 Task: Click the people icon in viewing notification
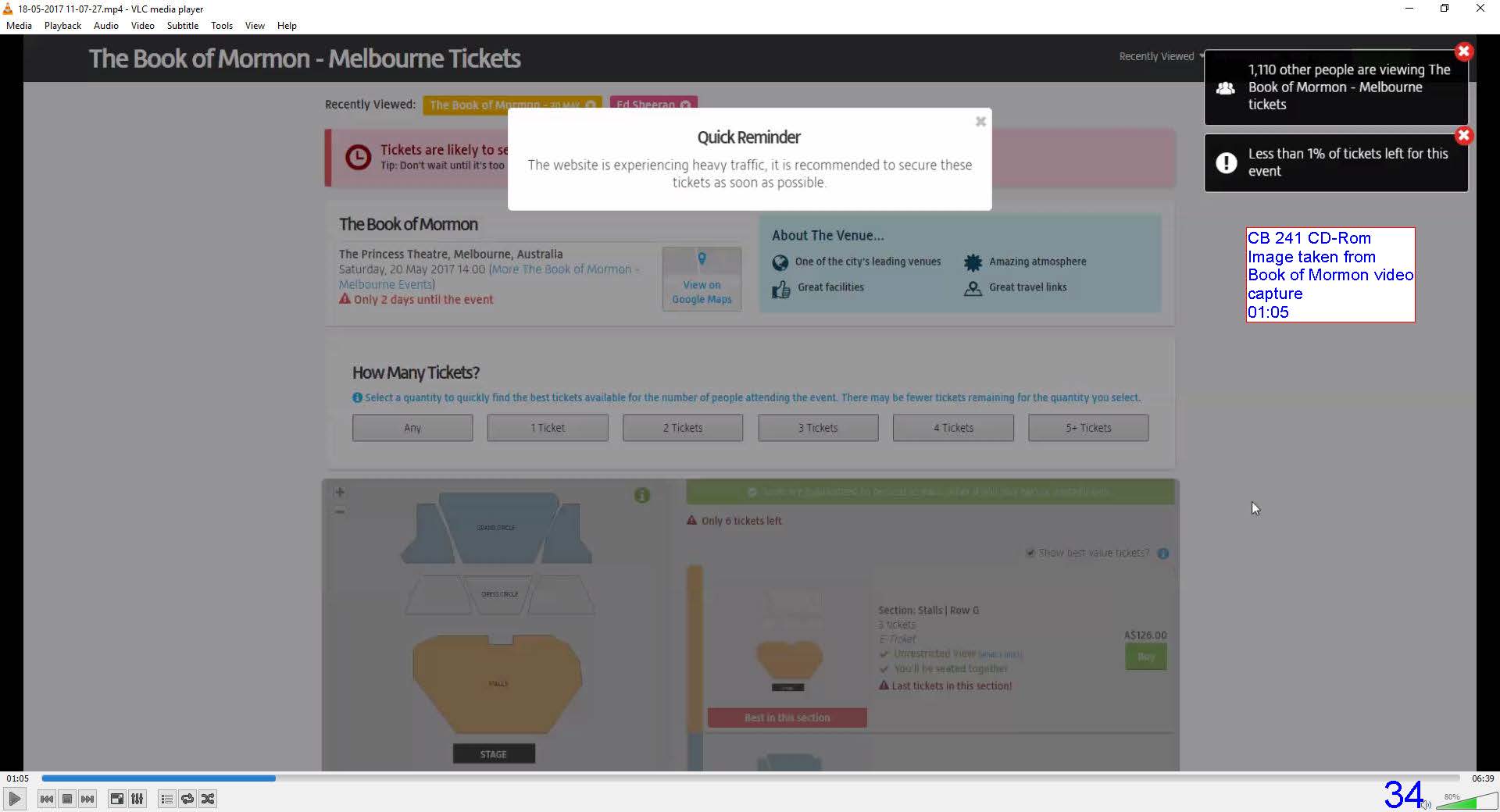point(1226,88)
